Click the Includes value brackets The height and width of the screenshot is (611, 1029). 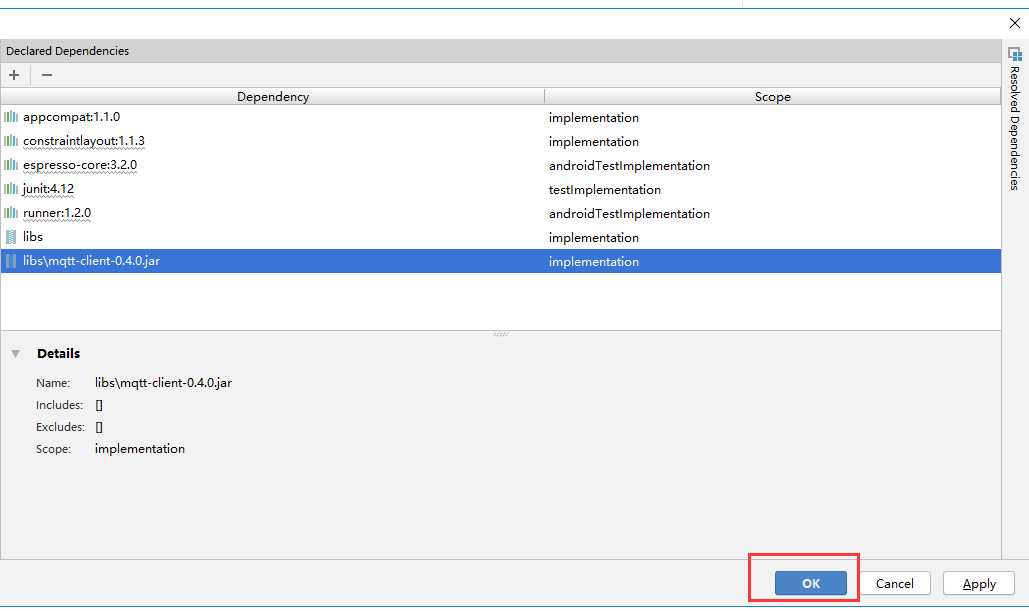click(99, 405)
